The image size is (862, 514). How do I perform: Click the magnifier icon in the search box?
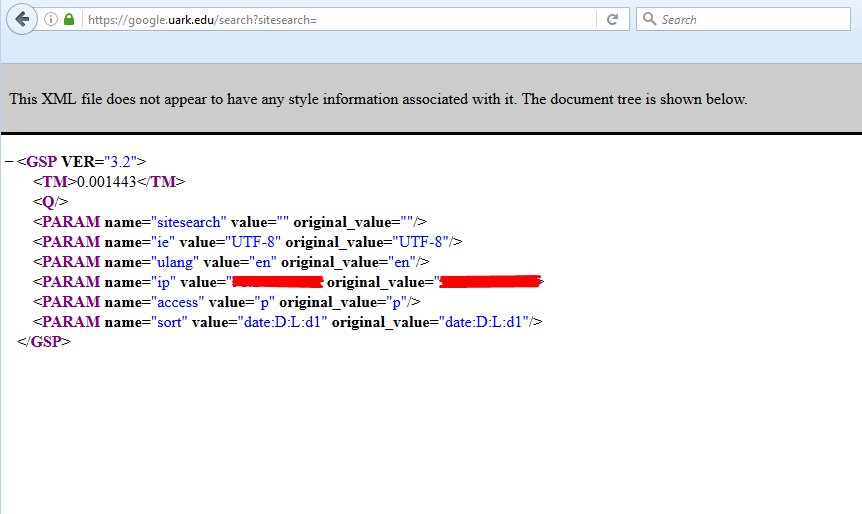click(x=649, y=19)
